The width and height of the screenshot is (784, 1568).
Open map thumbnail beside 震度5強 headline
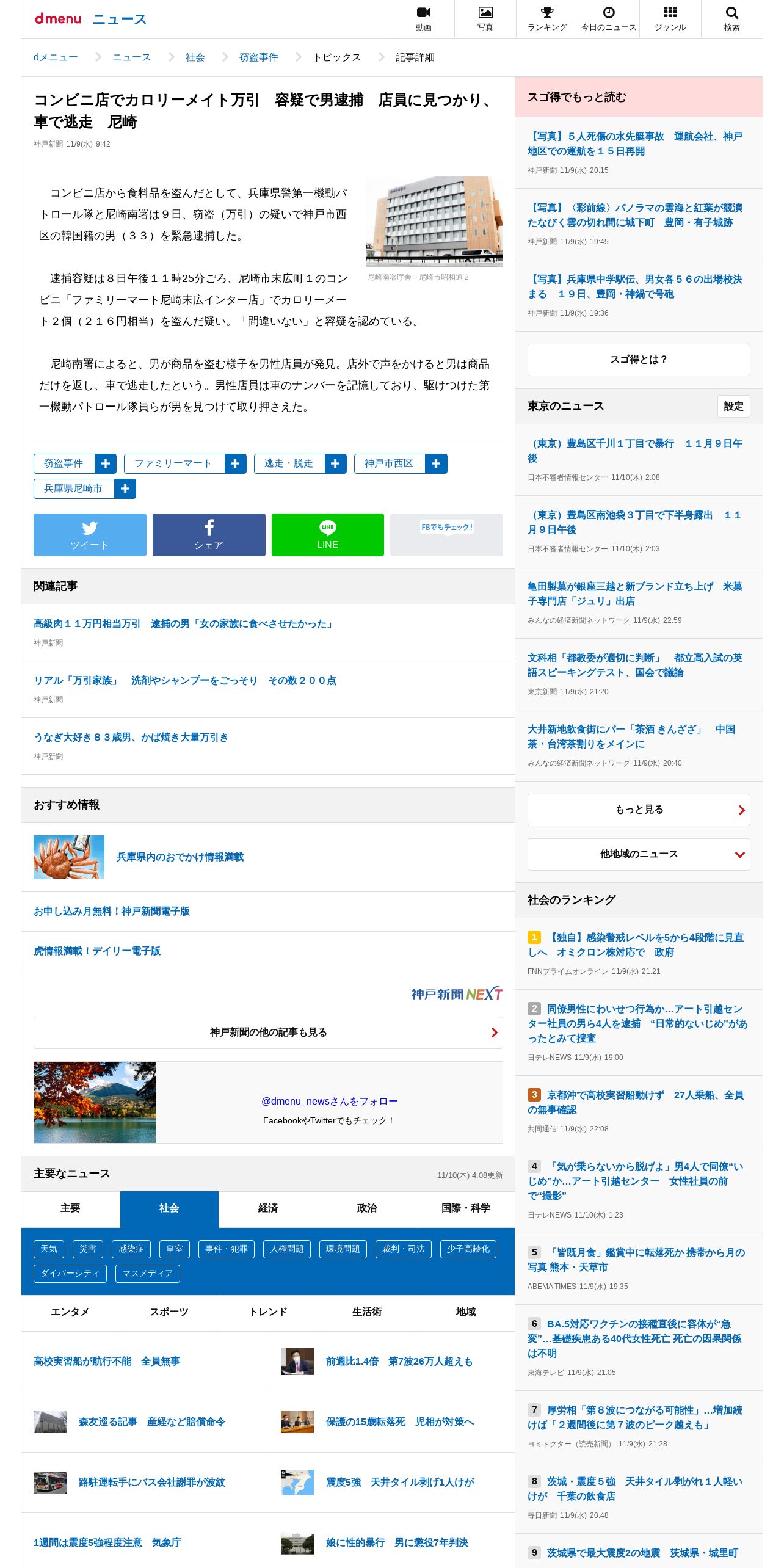[297, 1483]
